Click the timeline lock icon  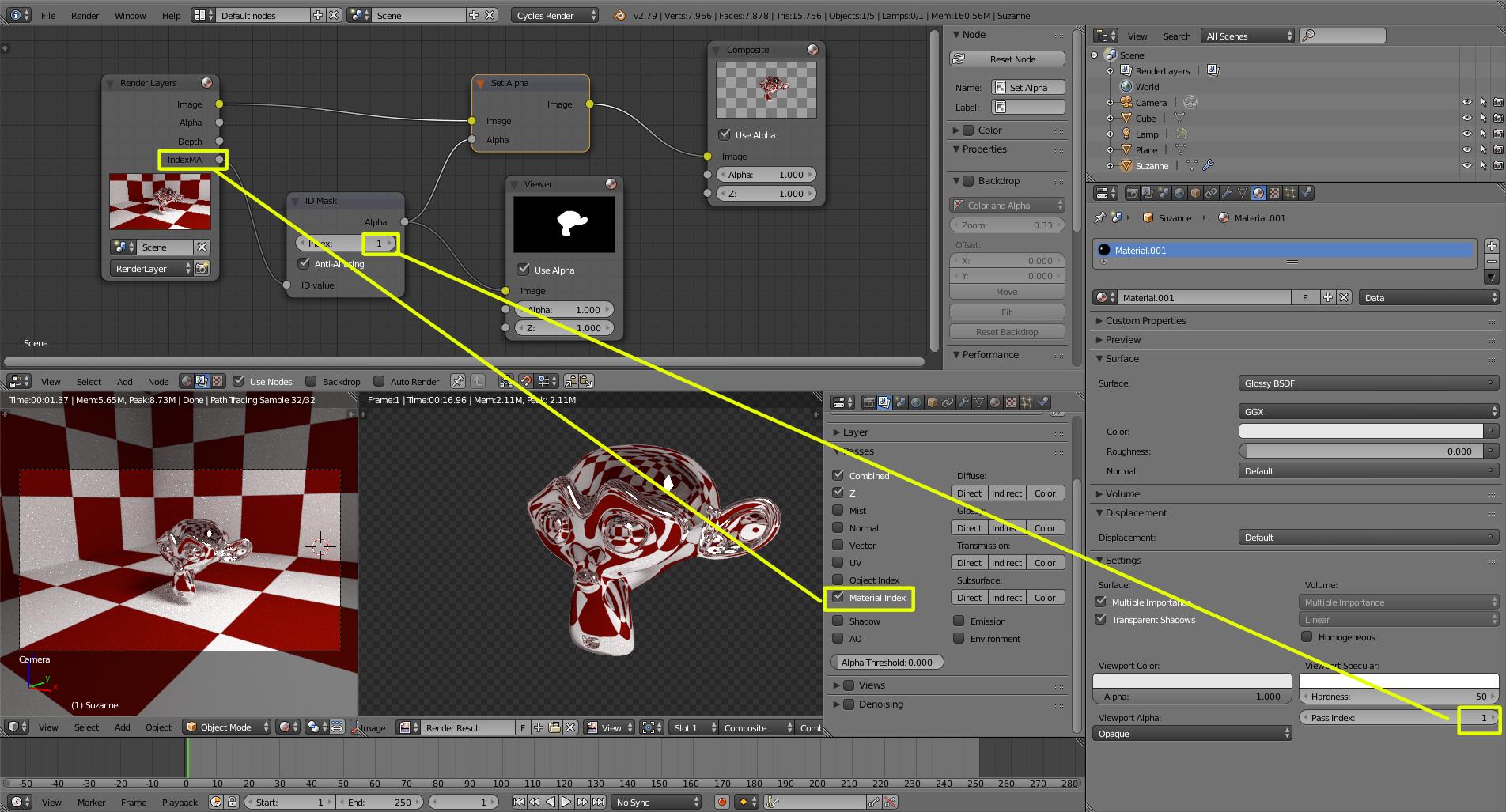point(232,802)
